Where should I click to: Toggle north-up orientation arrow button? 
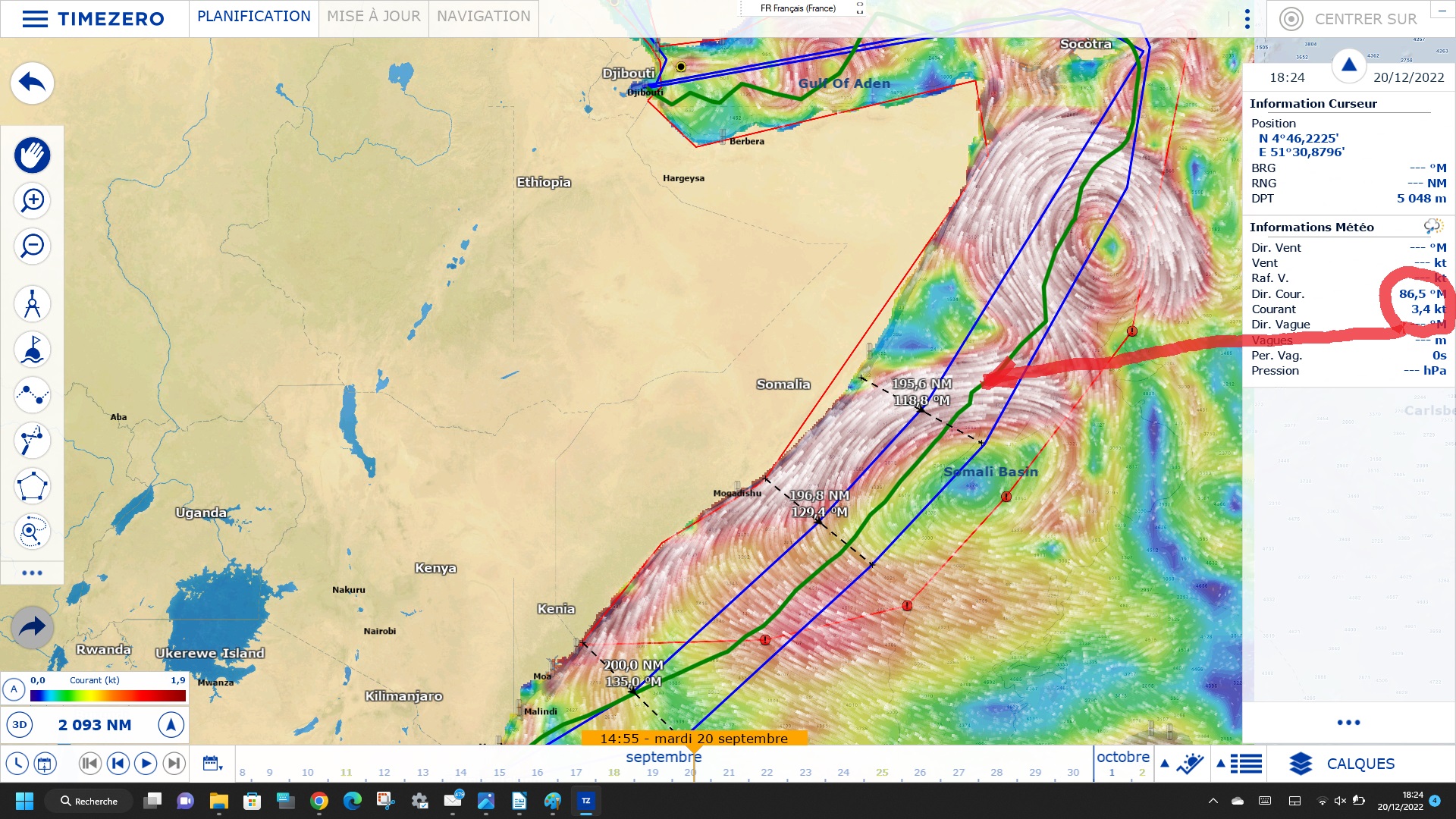(171, 725)
